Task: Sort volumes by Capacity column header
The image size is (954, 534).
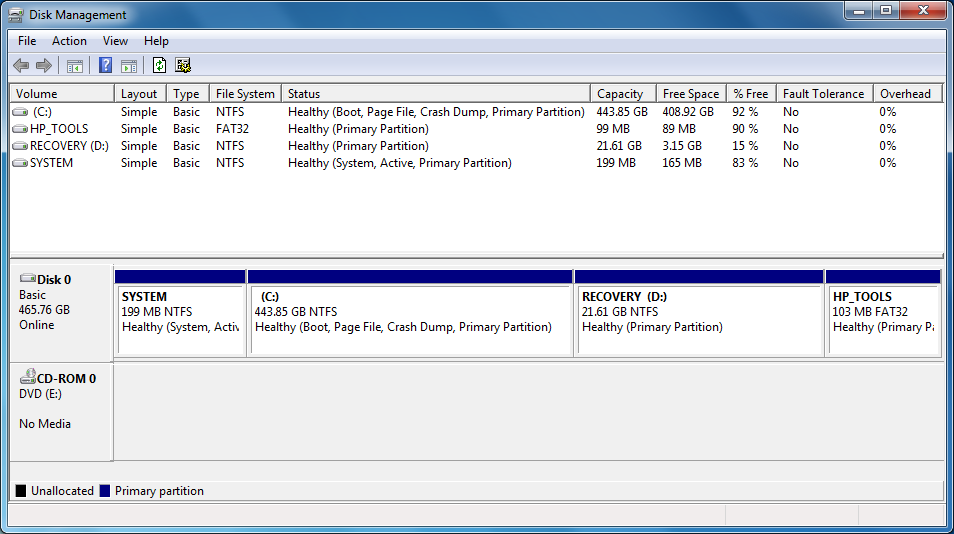Action: (x=623, y=94)
